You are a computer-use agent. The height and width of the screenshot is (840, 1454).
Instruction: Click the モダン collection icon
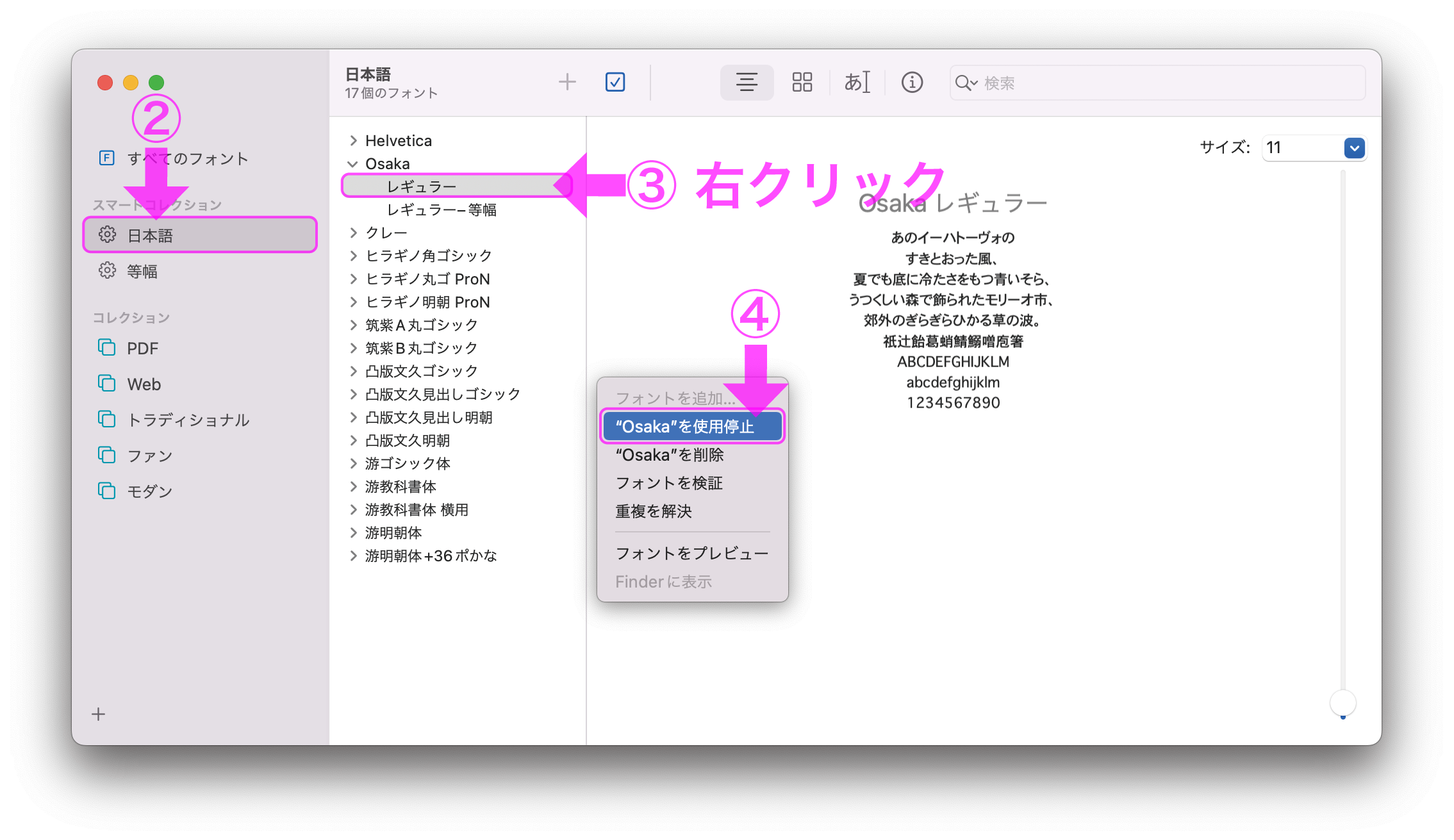[x=106, y=491]
